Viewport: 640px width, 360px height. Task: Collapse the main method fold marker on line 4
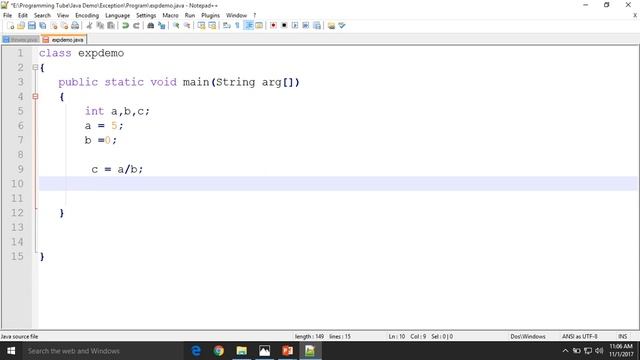35,96
